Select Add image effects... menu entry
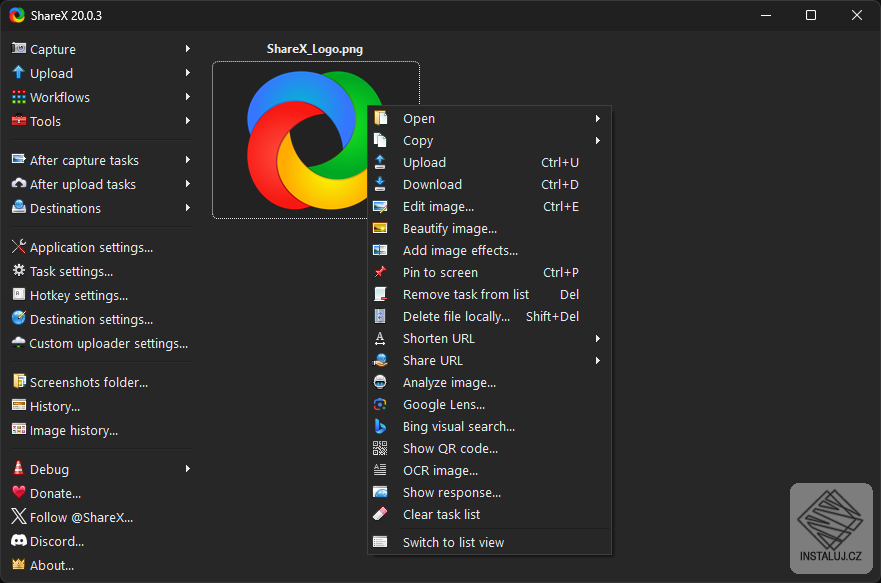881x583 pixels. tap(489, 250)
